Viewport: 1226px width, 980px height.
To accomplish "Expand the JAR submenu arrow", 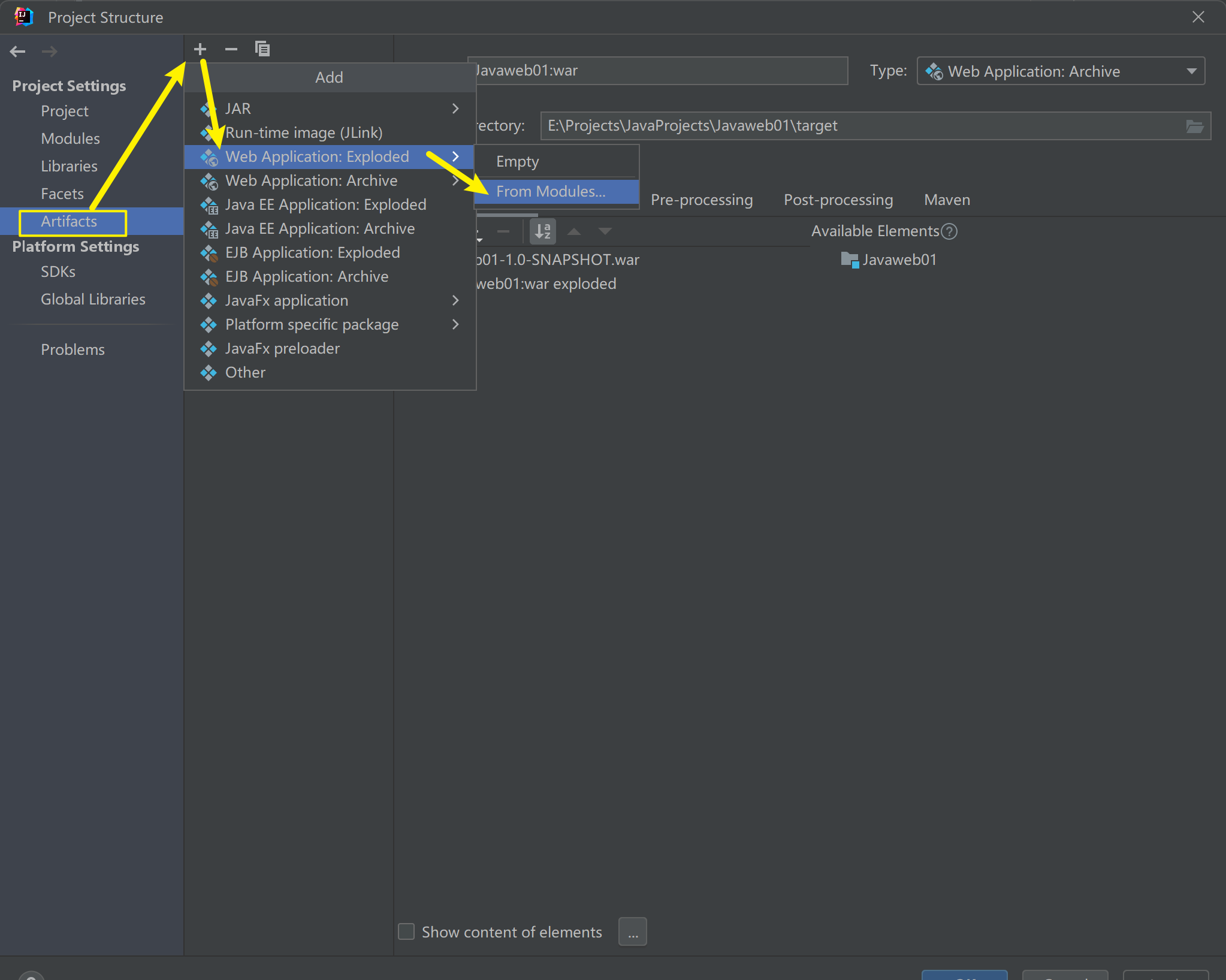I will [455, 108].
